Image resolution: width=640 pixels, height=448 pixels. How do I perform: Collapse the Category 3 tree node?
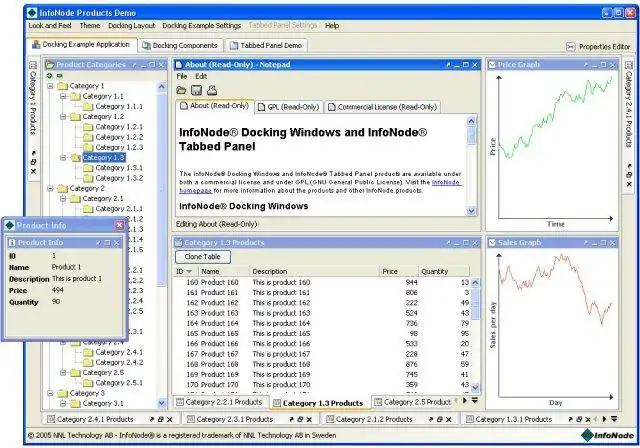pyautogui.click(x=50, y=393)
